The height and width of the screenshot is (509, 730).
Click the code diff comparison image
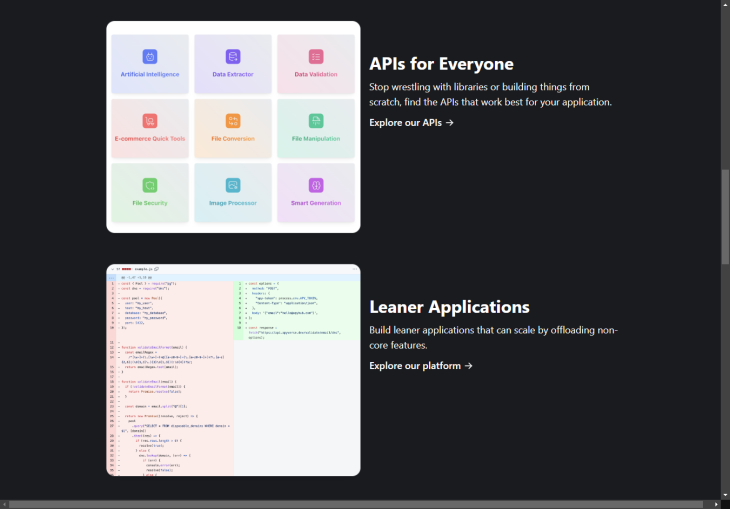tap(233, 370)
